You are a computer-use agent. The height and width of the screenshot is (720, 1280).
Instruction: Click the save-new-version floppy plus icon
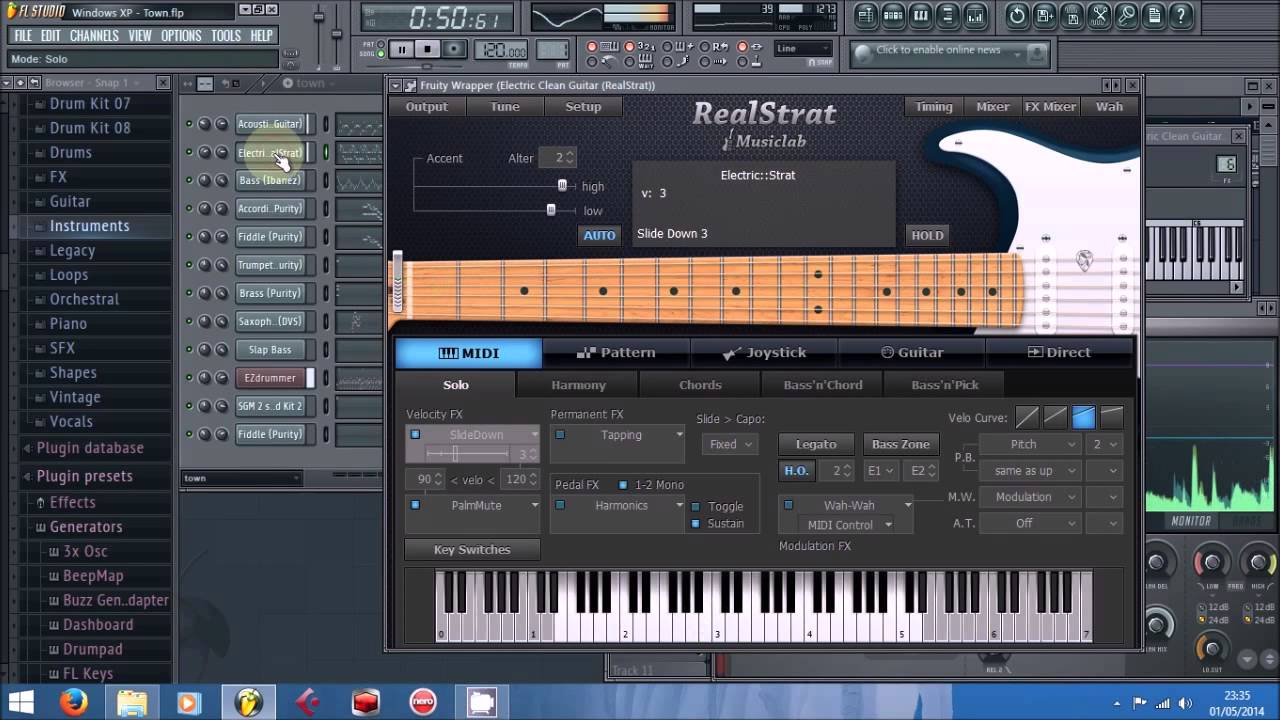click(1044, 15)
